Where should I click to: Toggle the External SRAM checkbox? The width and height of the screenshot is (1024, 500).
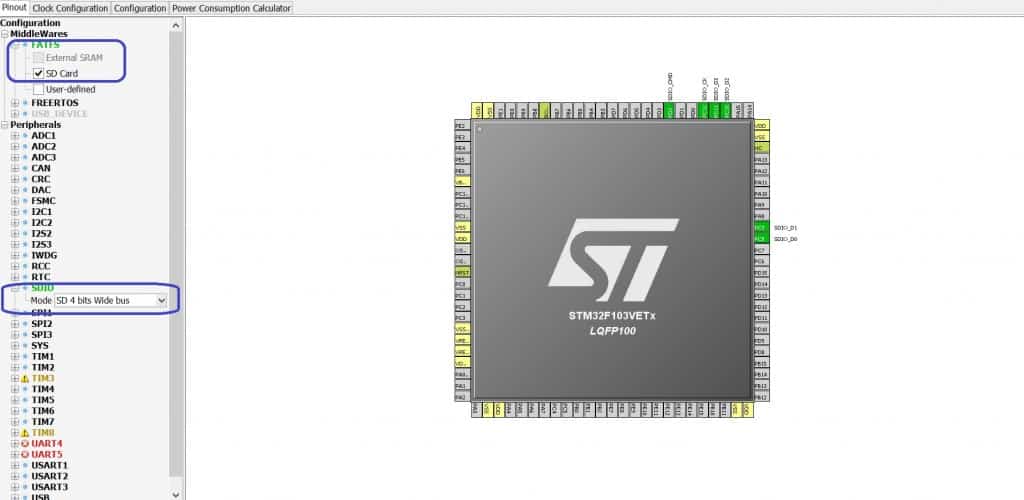pyautogui.click(x=38, y=58)
